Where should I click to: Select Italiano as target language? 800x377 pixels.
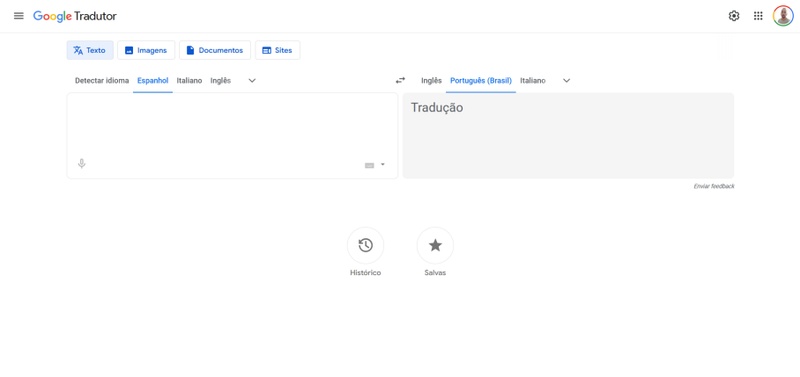(x=533, y=81)
